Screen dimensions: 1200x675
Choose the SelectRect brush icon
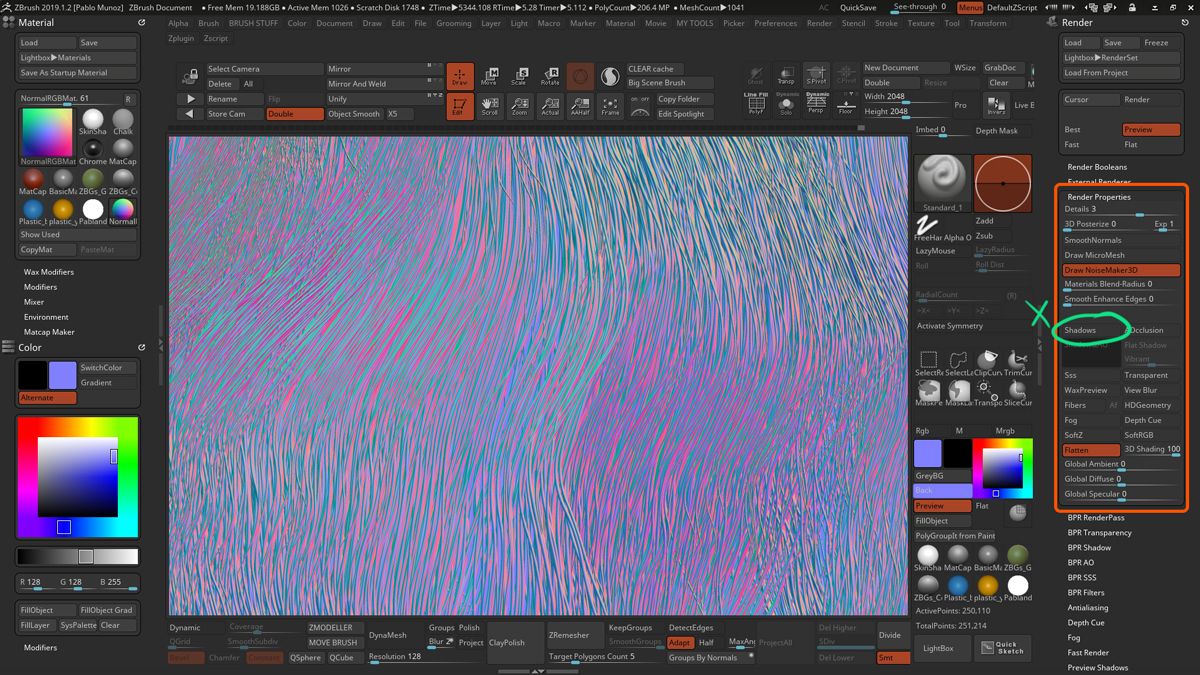928,363
